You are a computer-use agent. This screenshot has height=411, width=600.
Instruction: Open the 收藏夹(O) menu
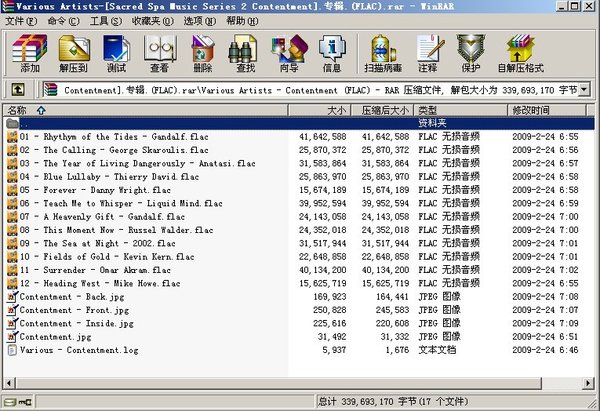coord(152,21)
